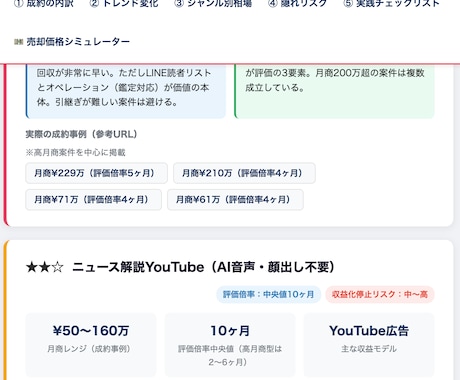Switch to ③ ジャンル別相場 tab
This screenshot has height=380, width=460.
point(213,3)
